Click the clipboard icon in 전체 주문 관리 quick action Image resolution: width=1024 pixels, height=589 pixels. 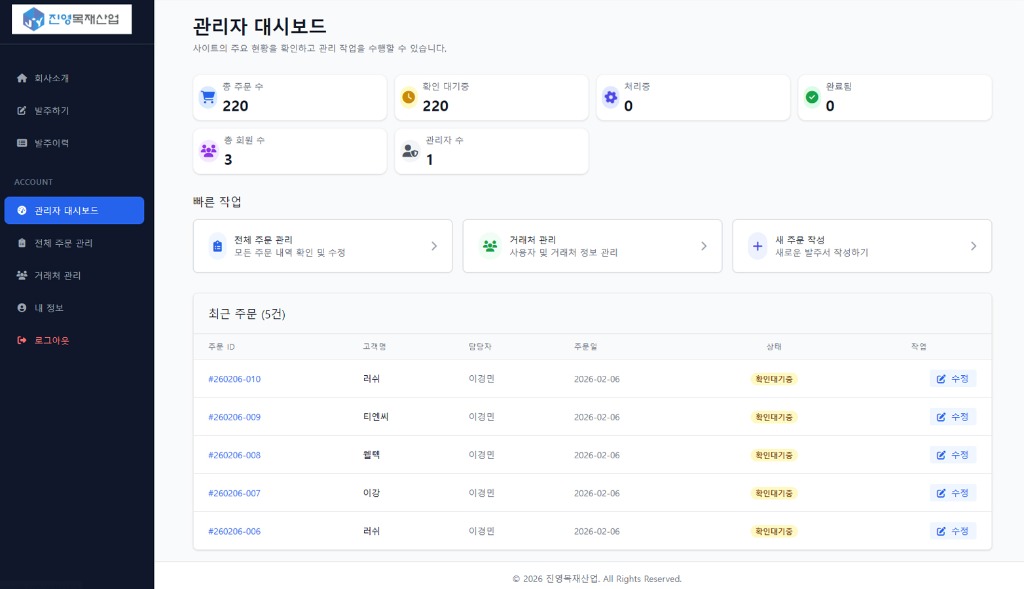pos(216,246)
